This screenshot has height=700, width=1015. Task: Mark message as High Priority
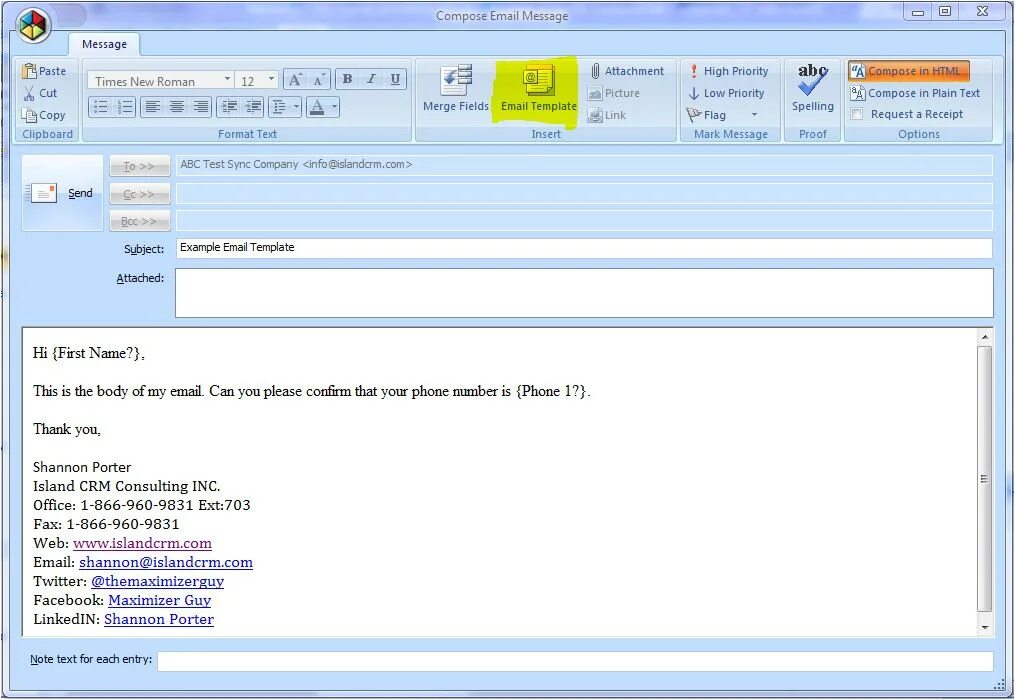[728, 71]
